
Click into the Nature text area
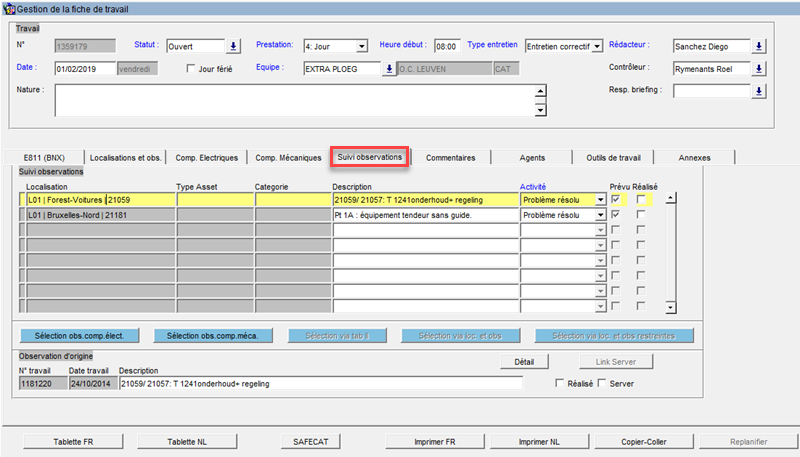click(295, 100)
